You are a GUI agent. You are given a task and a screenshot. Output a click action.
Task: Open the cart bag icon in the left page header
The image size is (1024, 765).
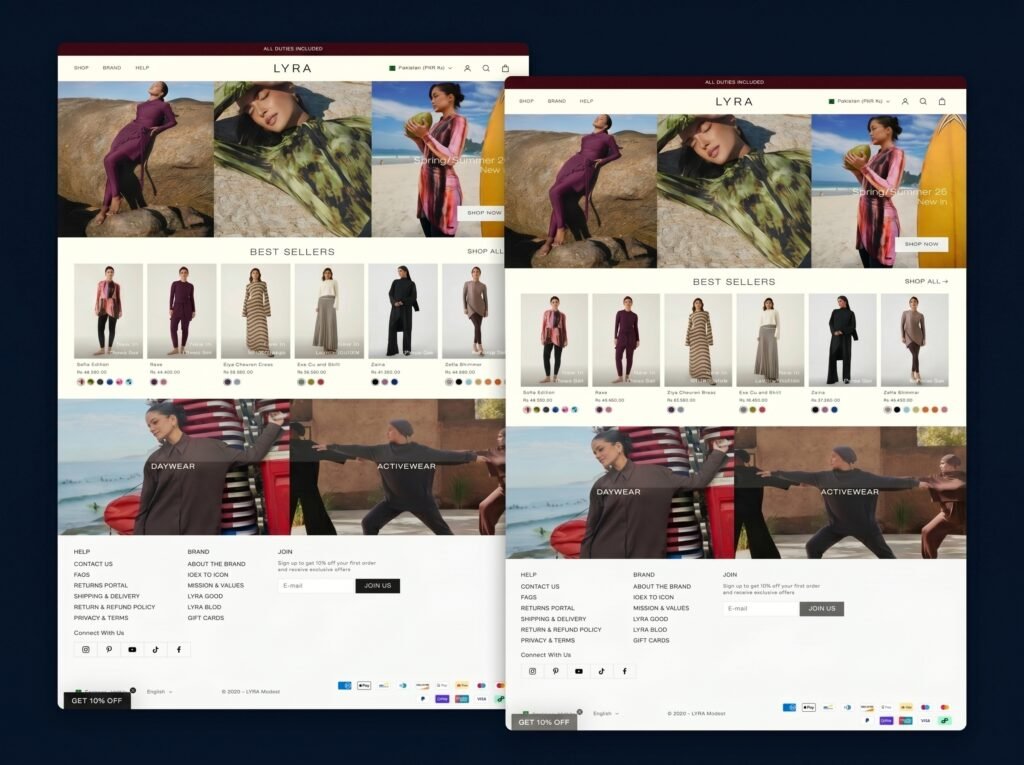tap(505, 68)
